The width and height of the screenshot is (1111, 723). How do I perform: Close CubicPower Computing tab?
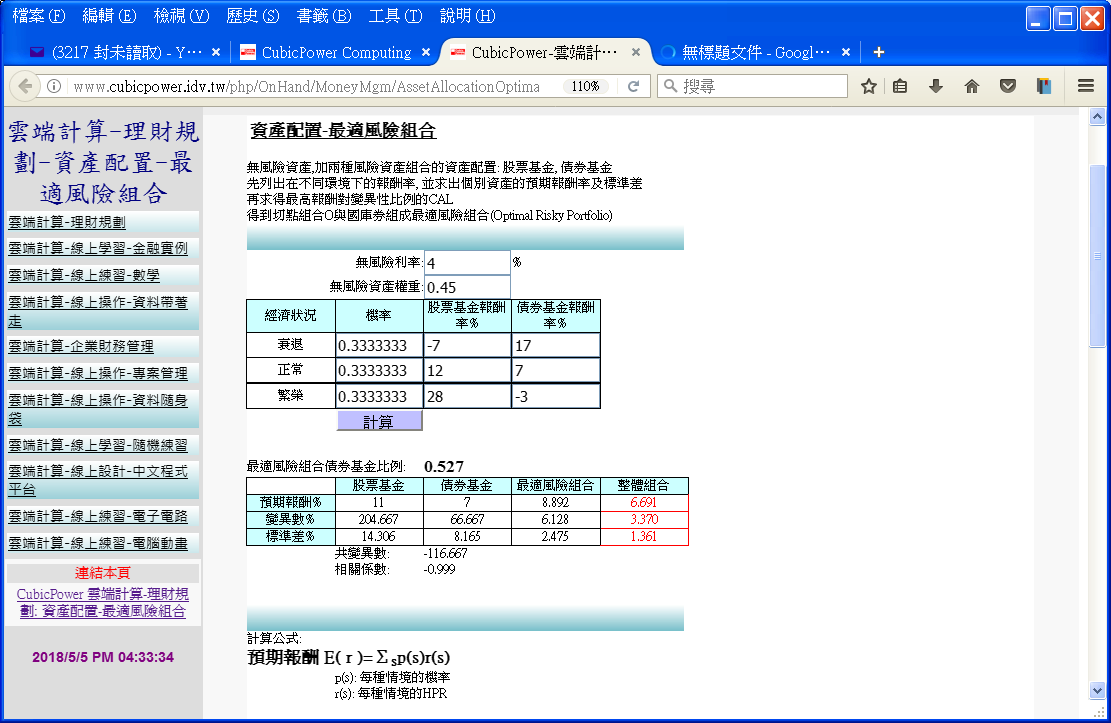pos(426,52)
